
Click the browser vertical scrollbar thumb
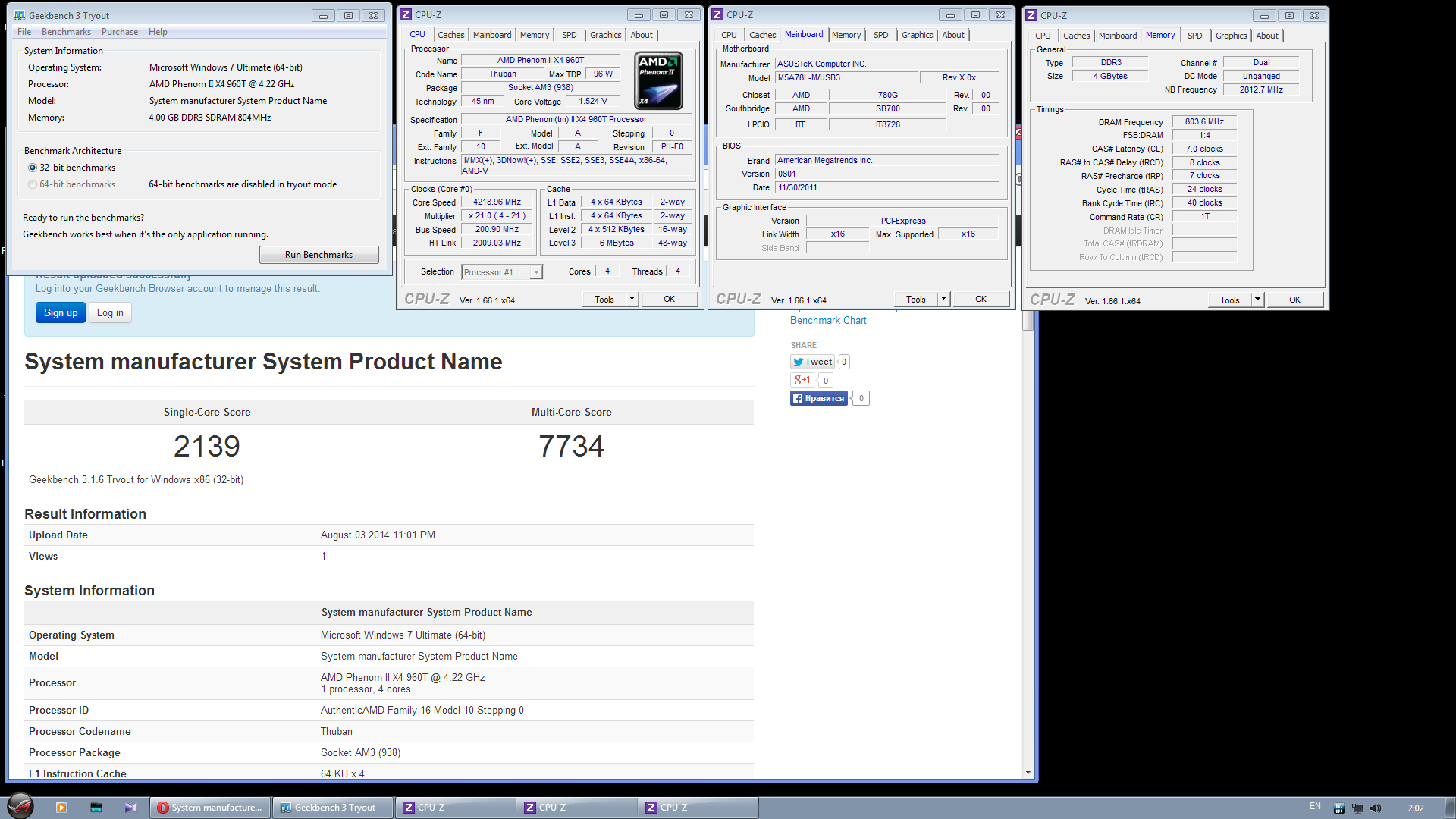(x=1028, y=321)
